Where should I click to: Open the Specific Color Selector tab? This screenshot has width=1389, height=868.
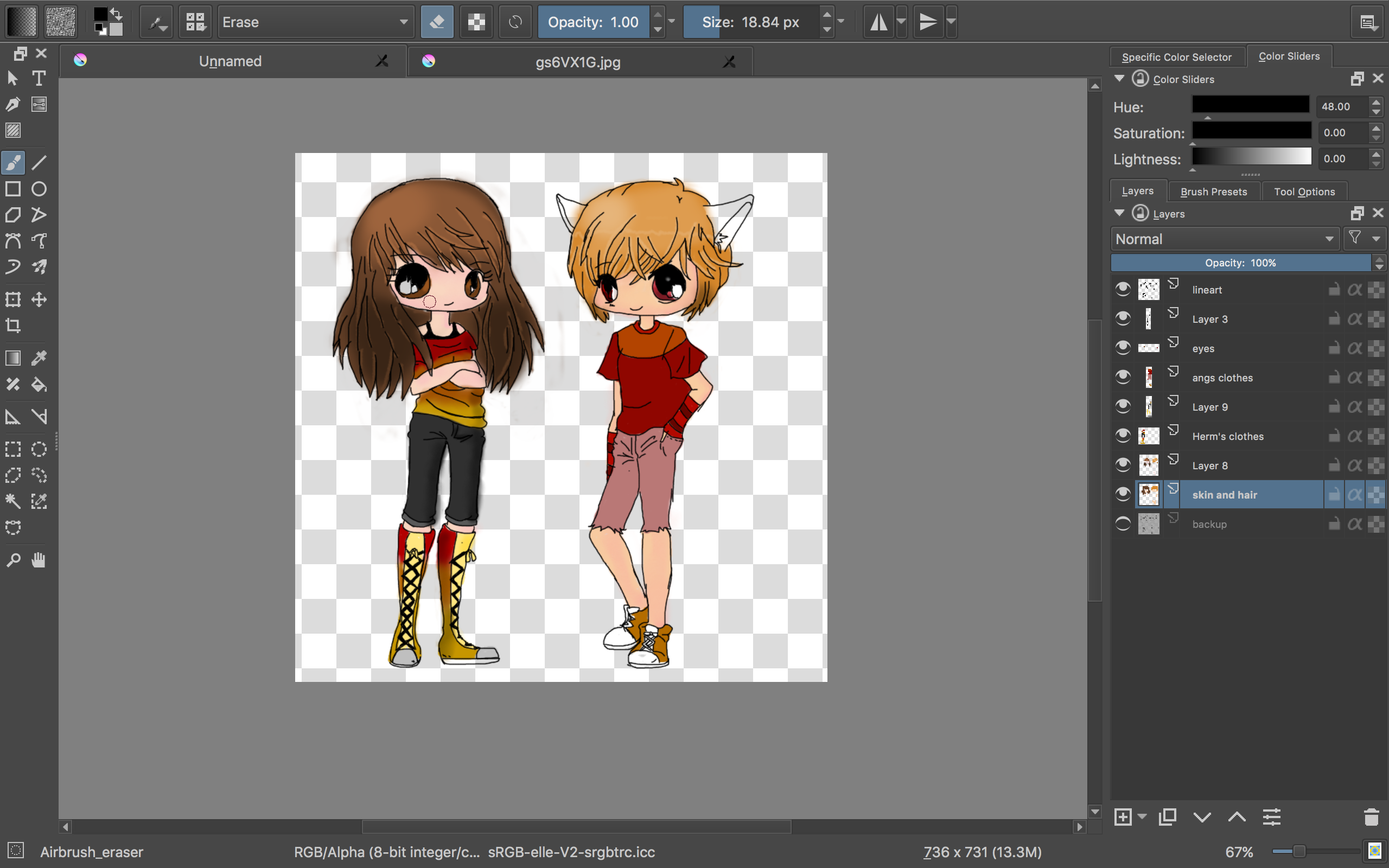pyautogui.click(x=1177, y=57)
